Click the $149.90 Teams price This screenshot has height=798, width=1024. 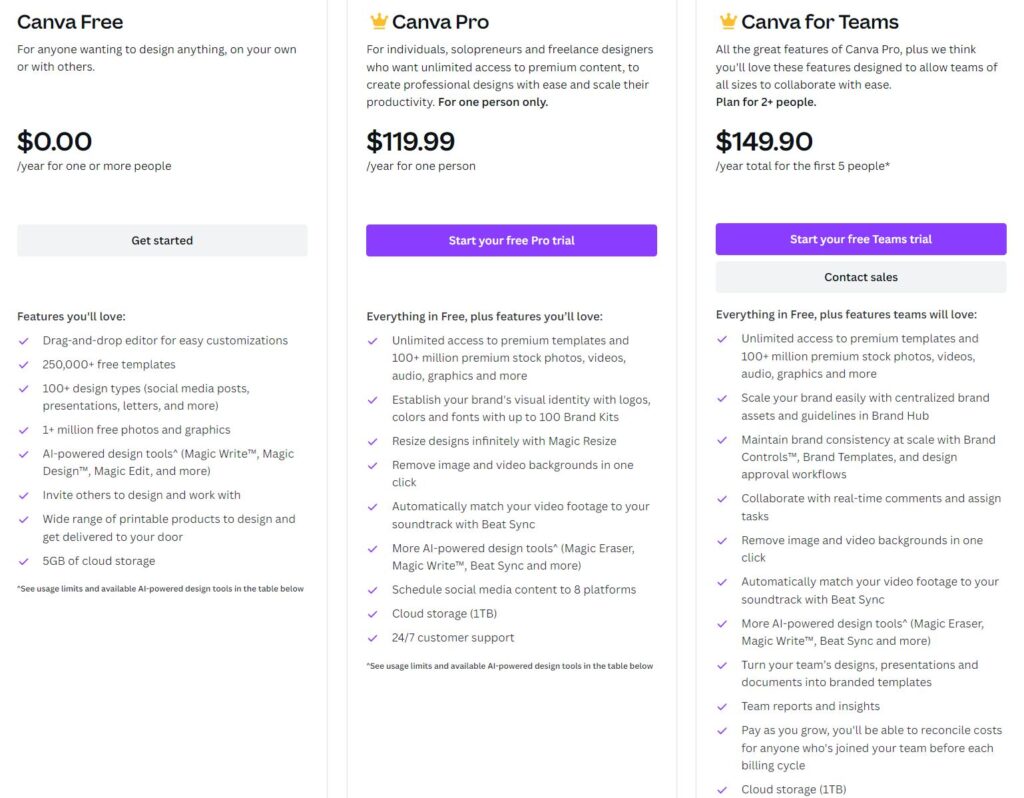tap(764, 141)
